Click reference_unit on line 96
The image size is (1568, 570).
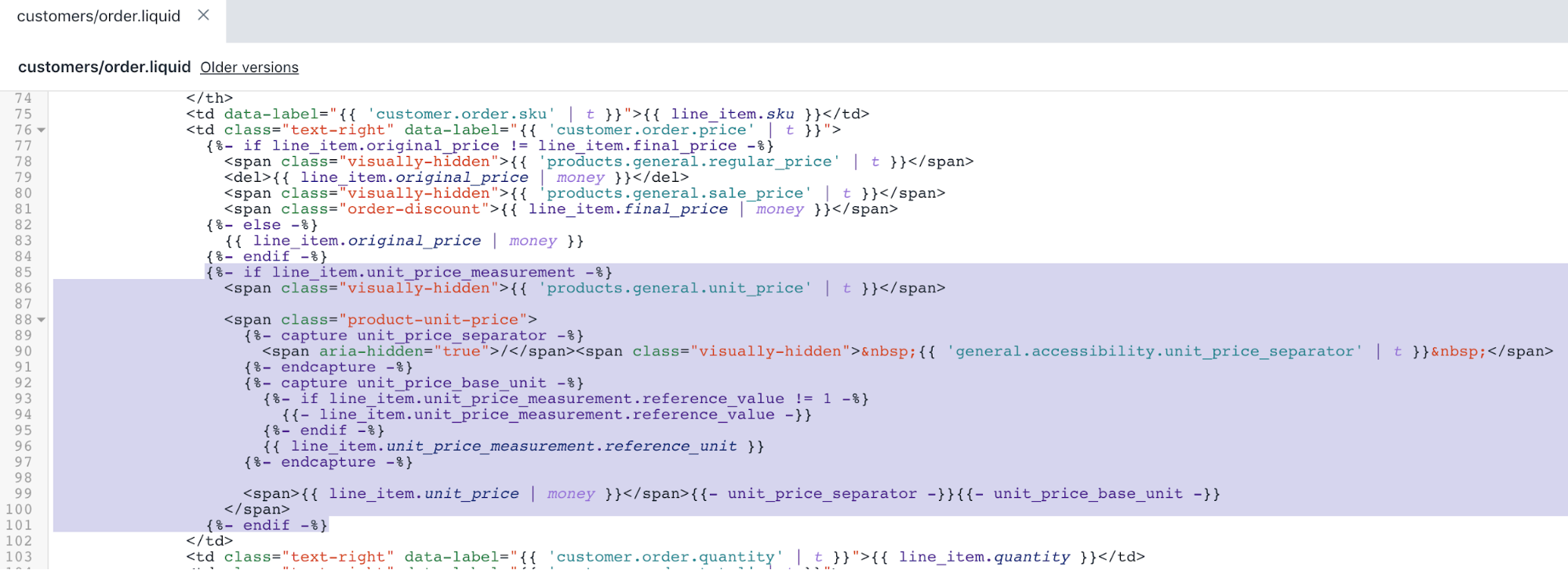click(671, 446)
